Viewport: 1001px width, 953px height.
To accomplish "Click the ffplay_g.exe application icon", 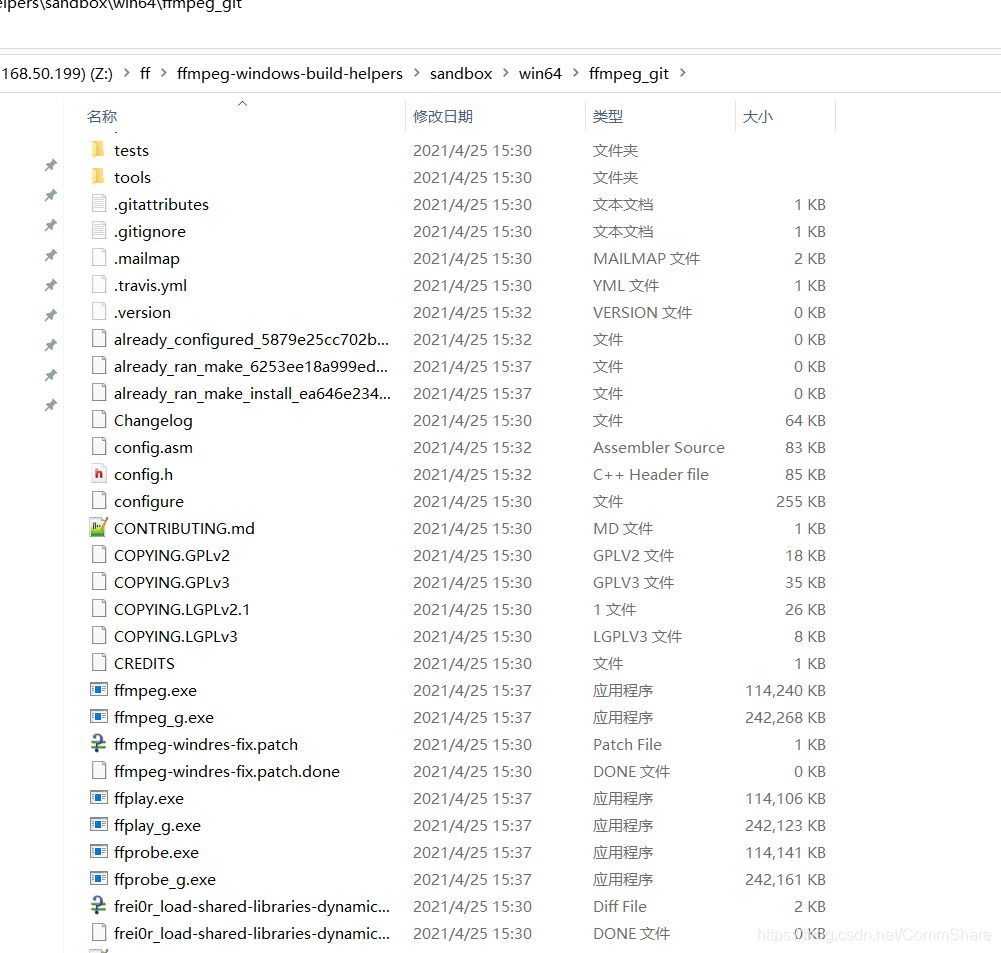I will coord(98,824).
